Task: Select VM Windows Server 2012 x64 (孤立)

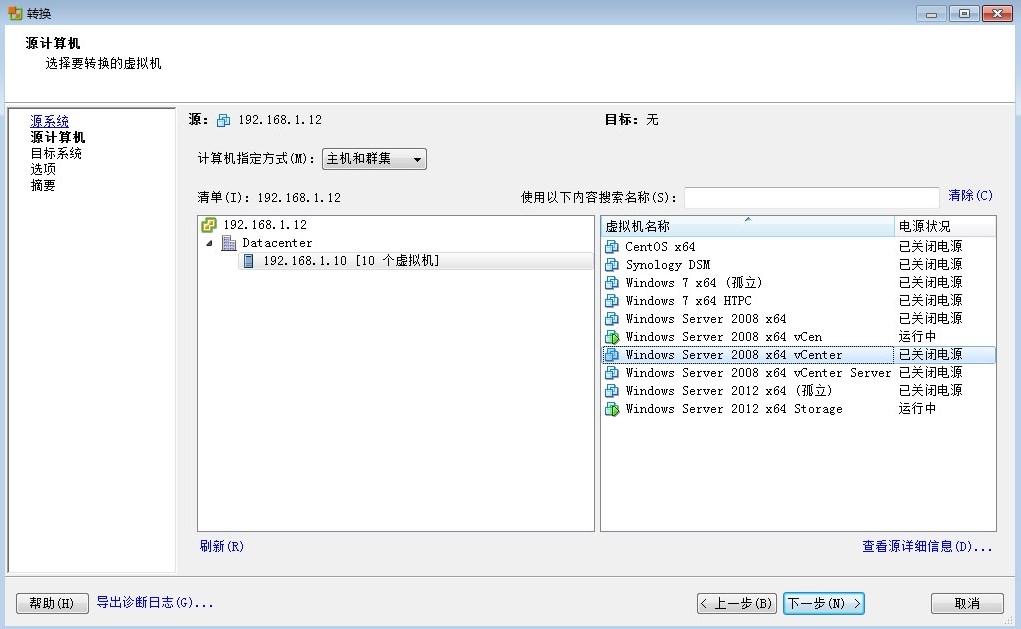Action: pyautogui.click(x=729, y=391)
